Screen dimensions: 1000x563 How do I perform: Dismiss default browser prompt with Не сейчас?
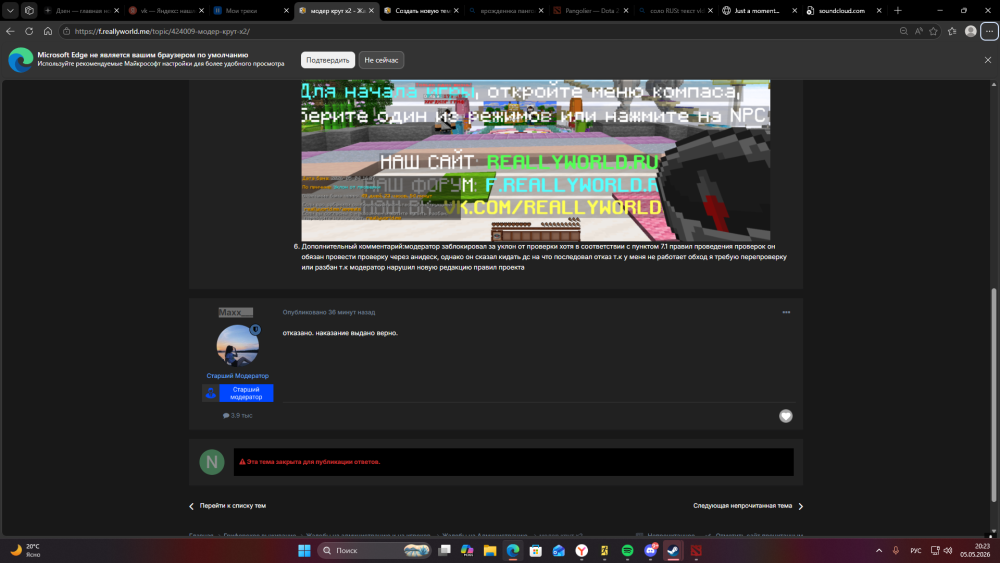(x=381, y=60)
